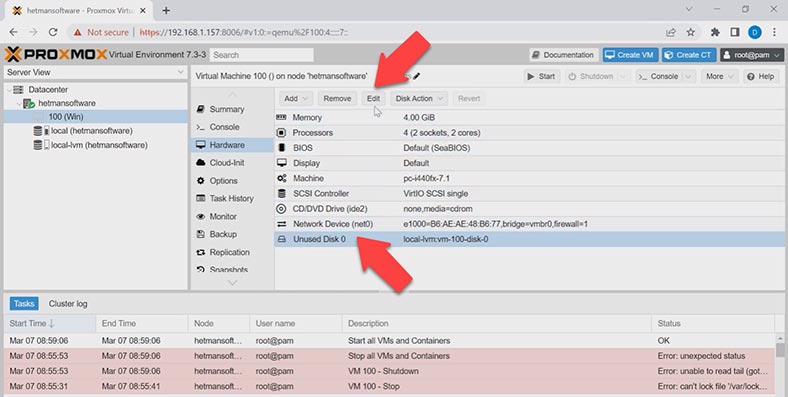Select the BIOS row chip icon
This screenshot has width=788, height=397.
281,148
